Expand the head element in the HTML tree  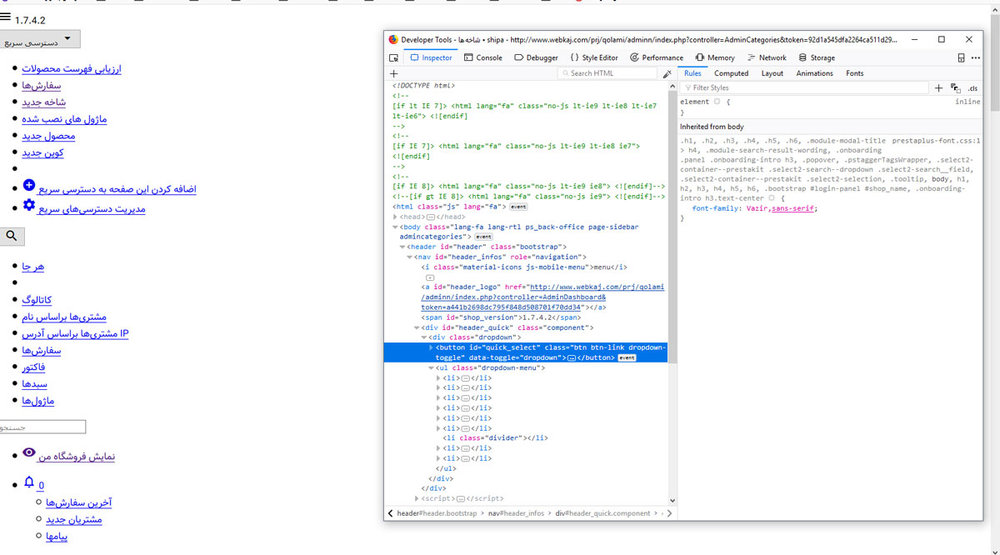tap(395, 217)
